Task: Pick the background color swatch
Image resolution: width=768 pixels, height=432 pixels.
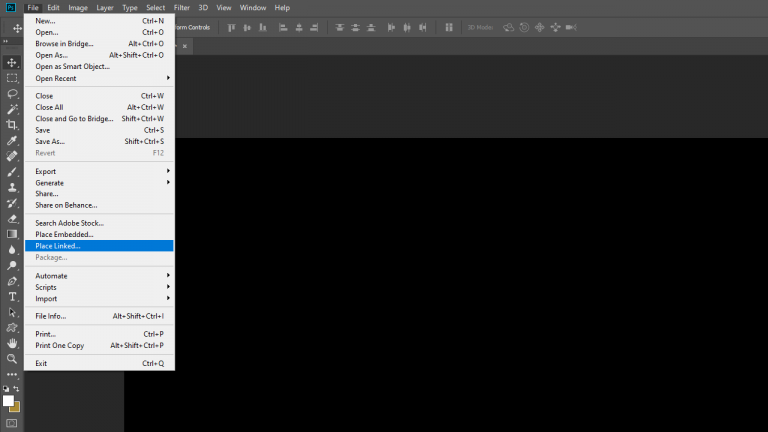Action: [16, 408]
